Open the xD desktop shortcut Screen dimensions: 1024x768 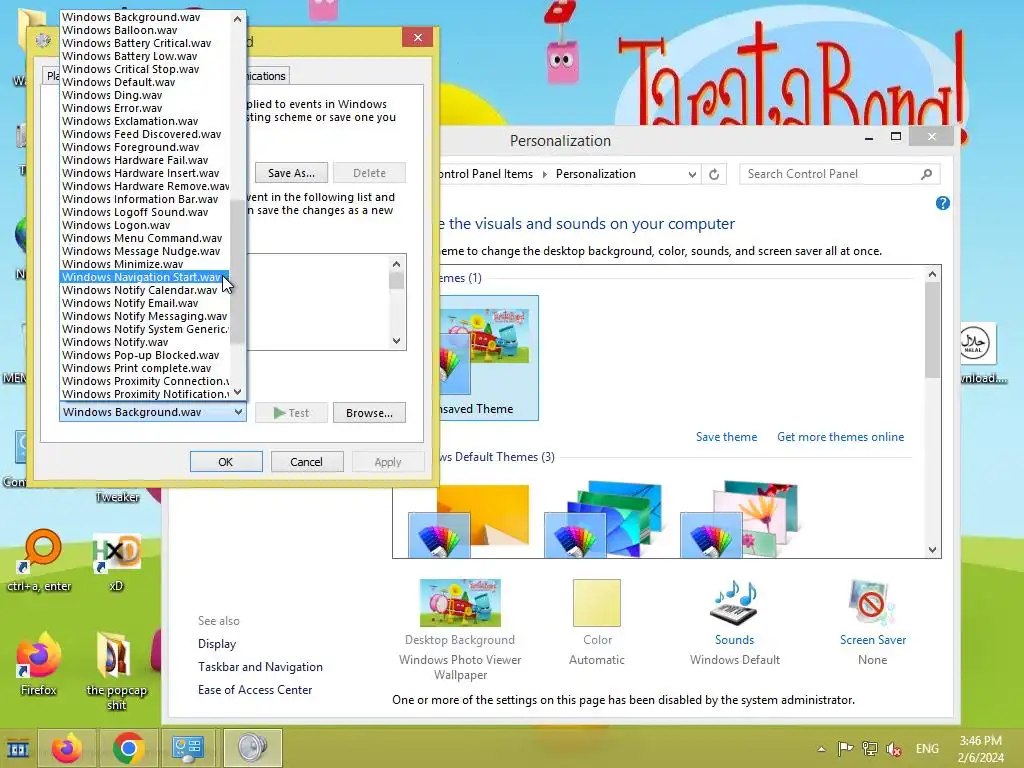pyautogui.click(x=116, y=562)
